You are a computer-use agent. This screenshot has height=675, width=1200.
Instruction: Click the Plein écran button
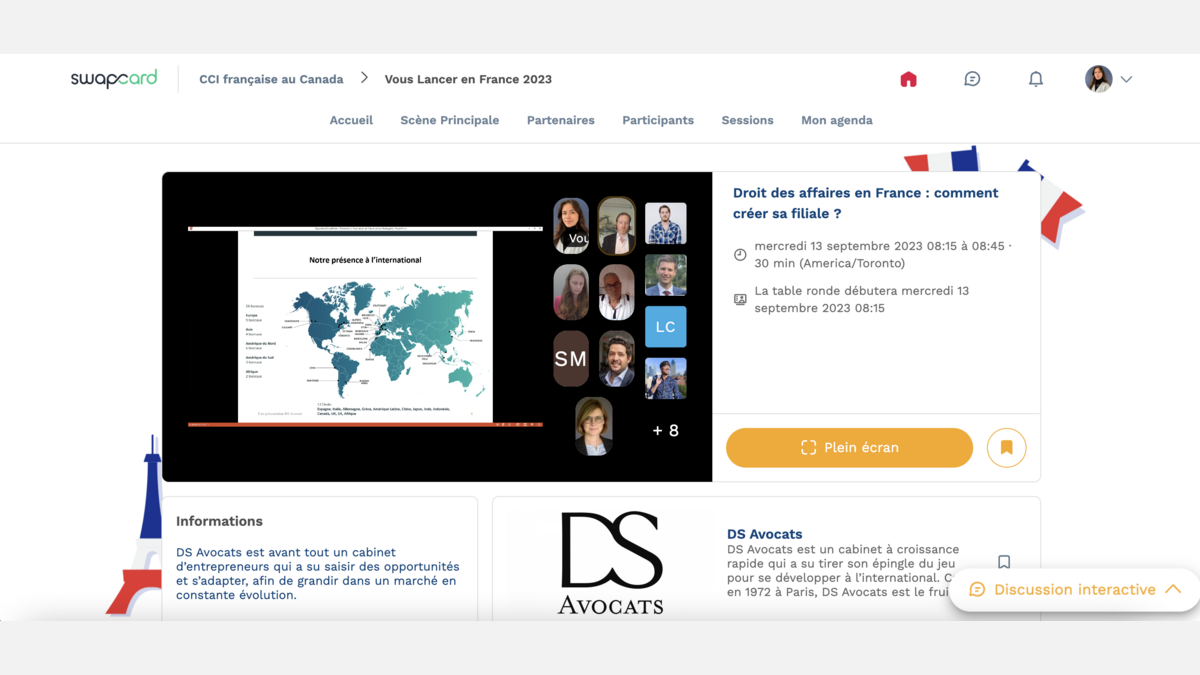[x=849, y=448]
